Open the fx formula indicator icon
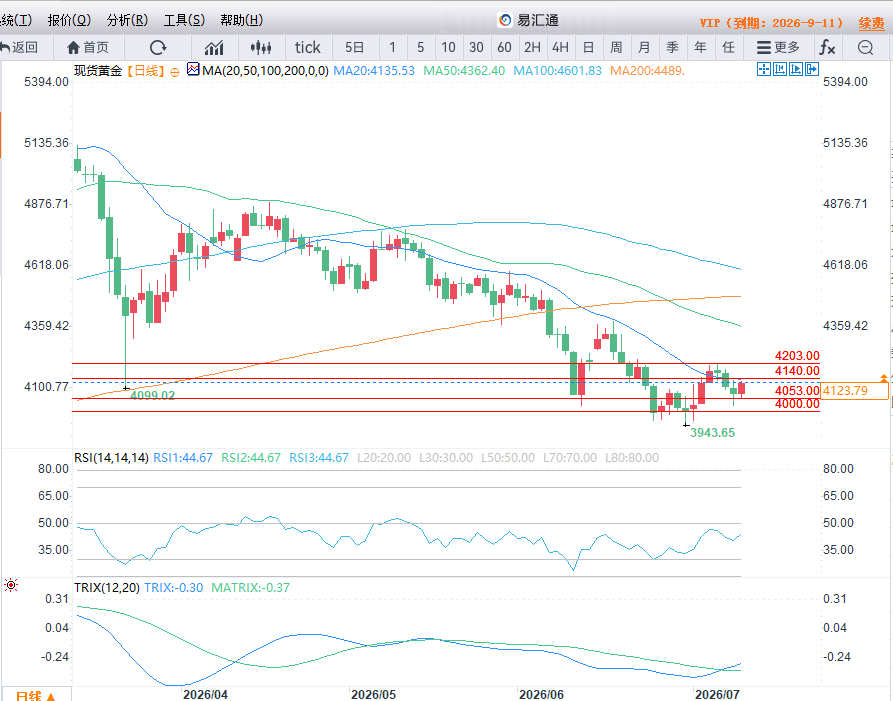This screenshot has width=893, height=701. (827, 47)
